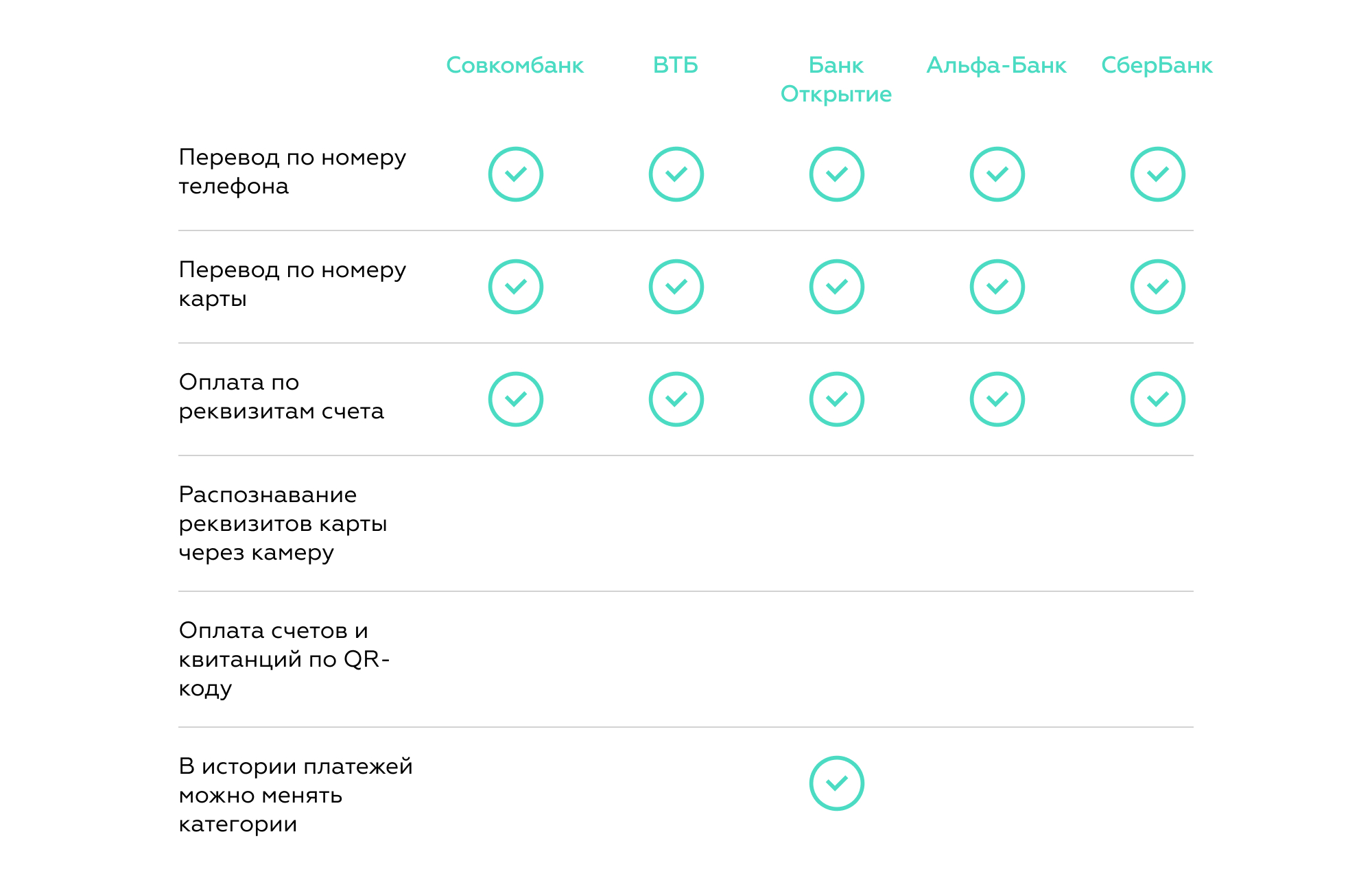Viewport: 1372px width, 878px height.
Task: Click 'Оплата счетов и квитанций по QR-коду' label
Action: click(284, 659)
